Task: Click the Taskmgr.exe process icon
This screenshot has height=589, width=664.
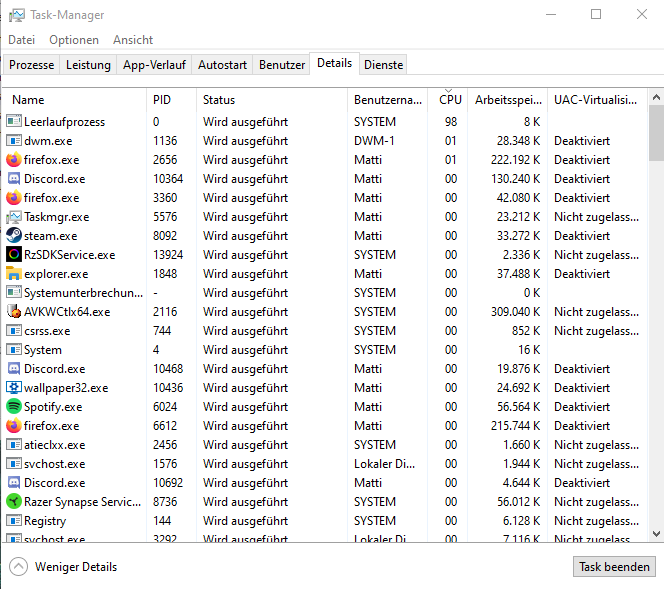Action: point(14,217)
